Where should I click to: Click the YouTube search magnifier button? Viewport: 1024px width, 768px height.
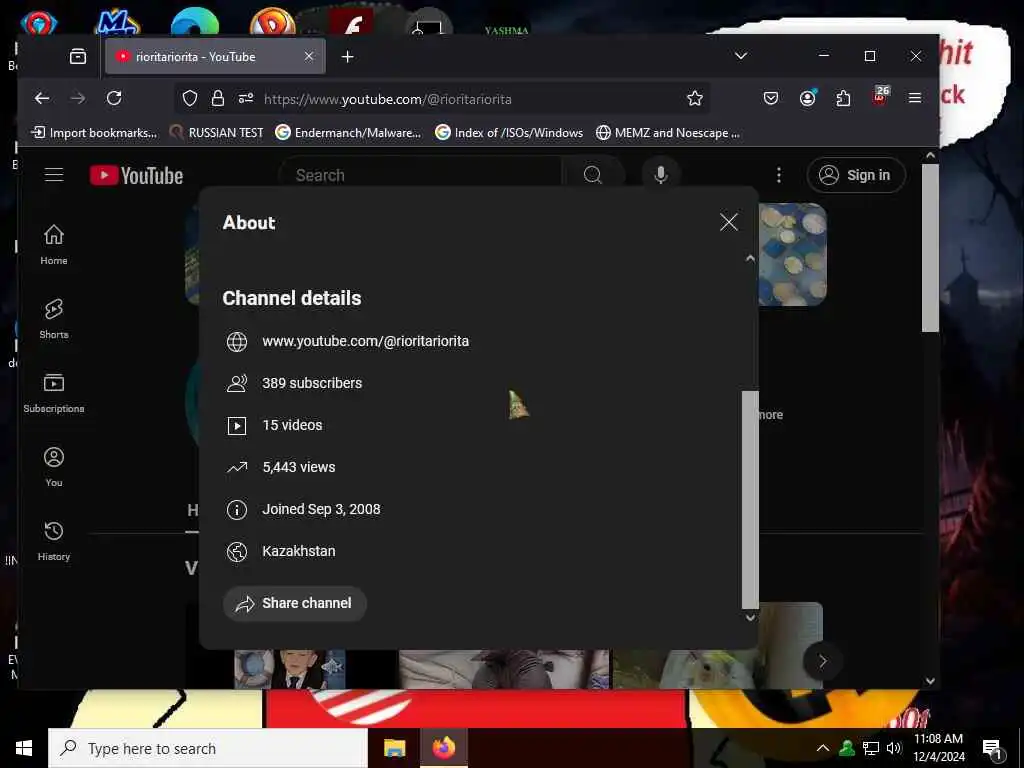(x=592, y=175)
